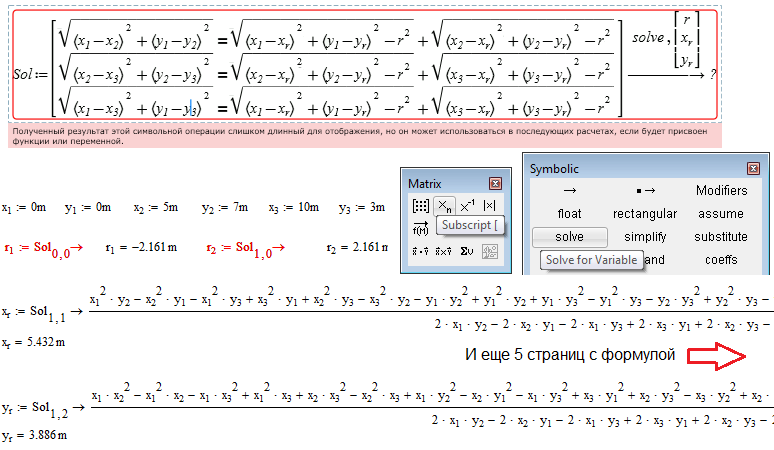Insert the coeffs keyword

click(721, 260)
